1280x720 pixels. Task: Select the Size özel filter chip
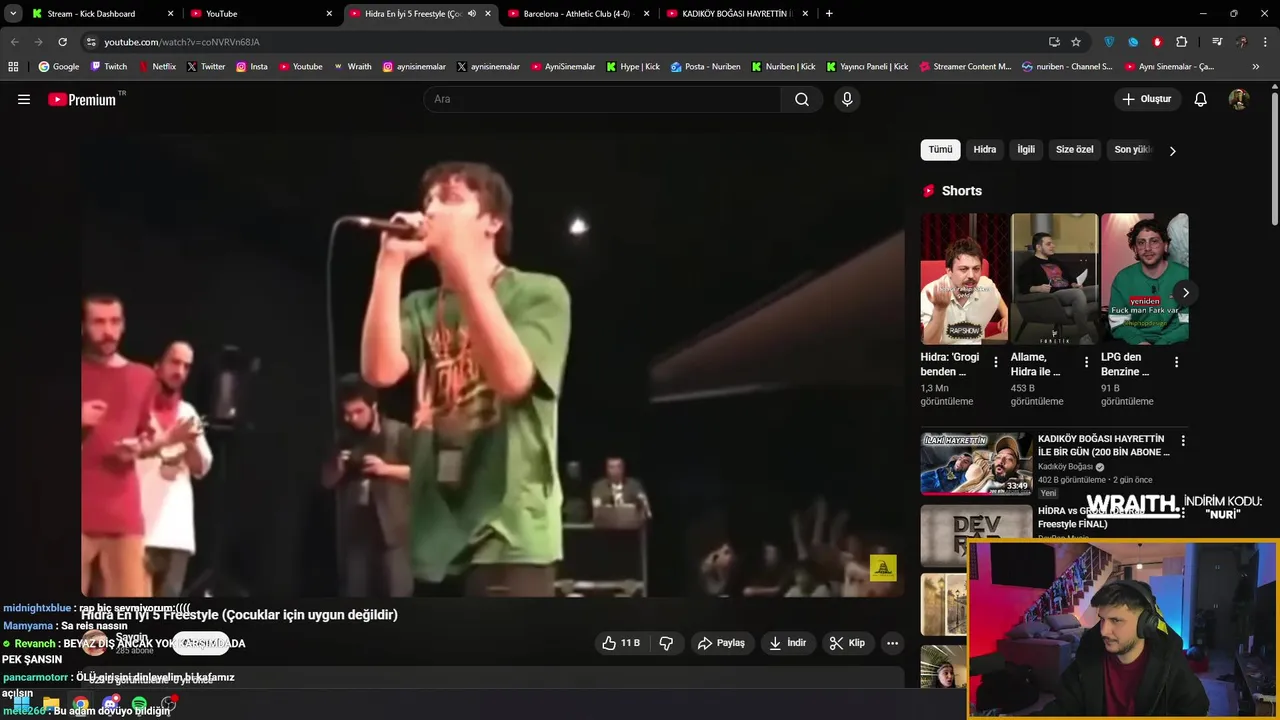coord(1075,150)
